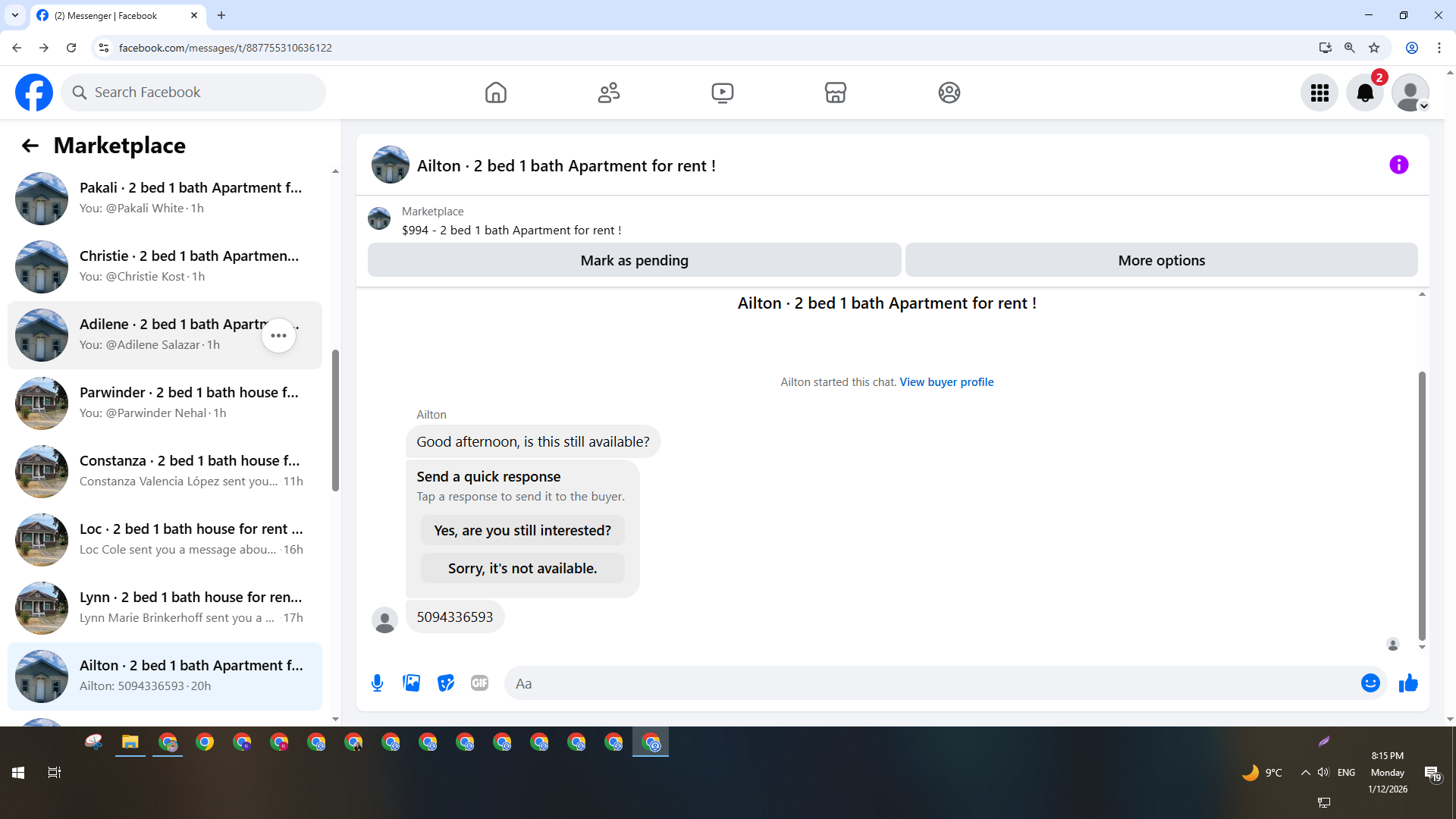
Task: Open the sticker picker icon
Action: [x=446, y=683]
